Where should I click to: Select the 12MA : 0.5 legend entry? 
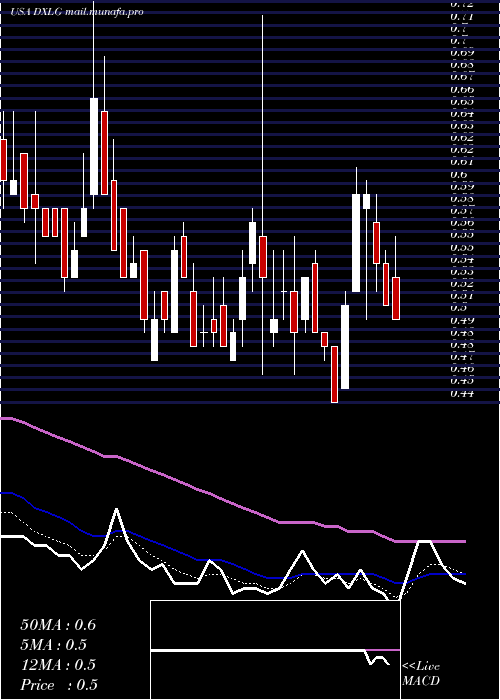pos(58,665)
